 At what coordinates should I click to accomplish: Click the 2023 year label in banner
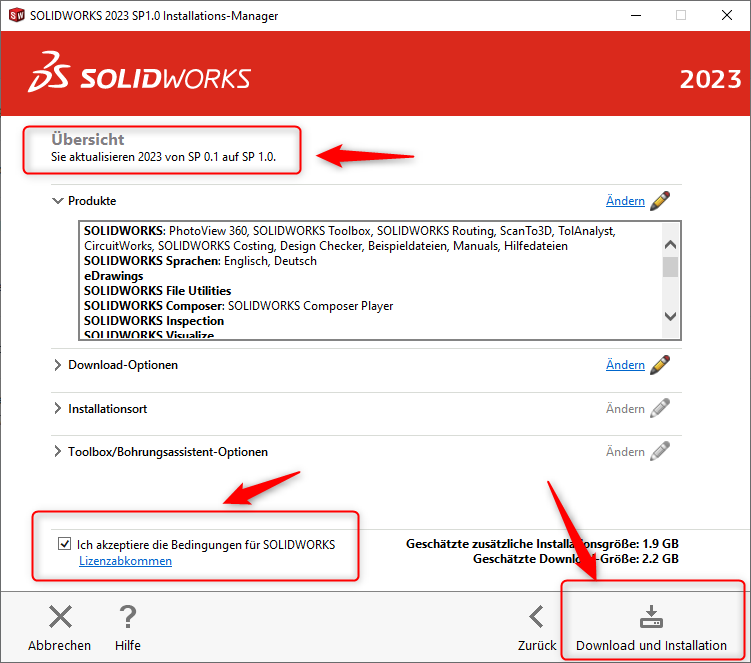710,80
